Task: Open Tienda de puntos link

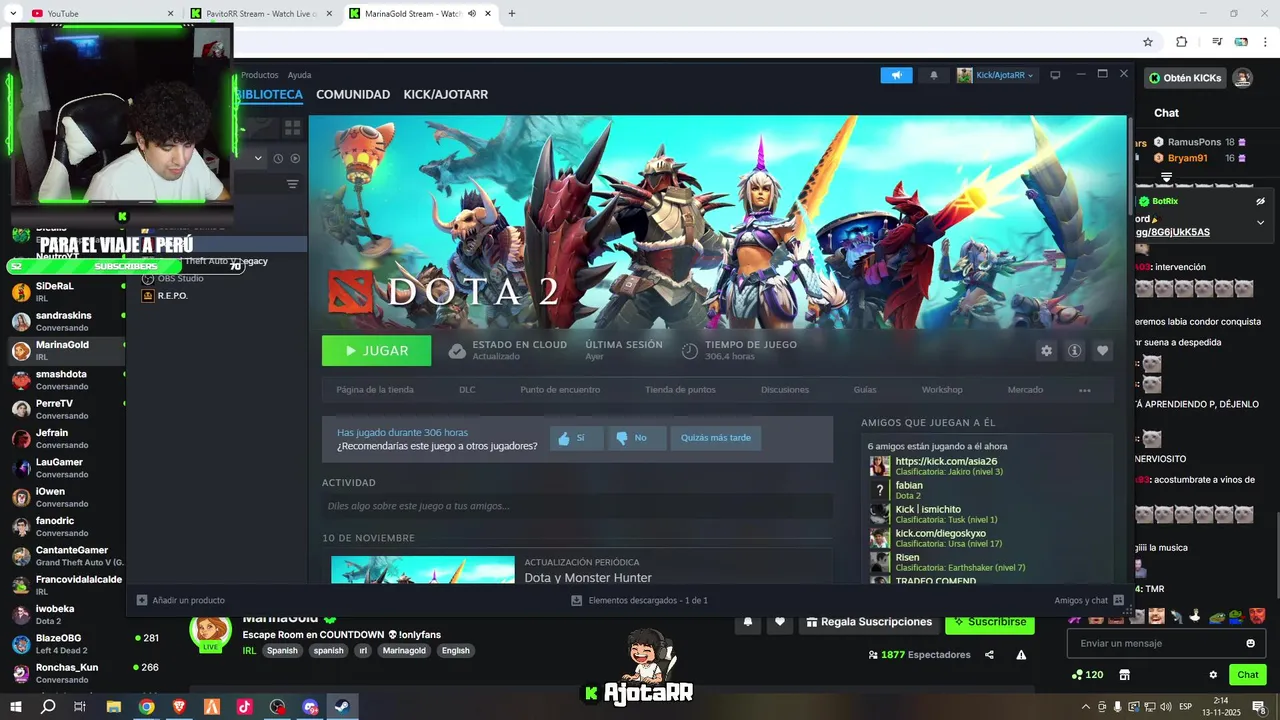Action: pos(680,390)
